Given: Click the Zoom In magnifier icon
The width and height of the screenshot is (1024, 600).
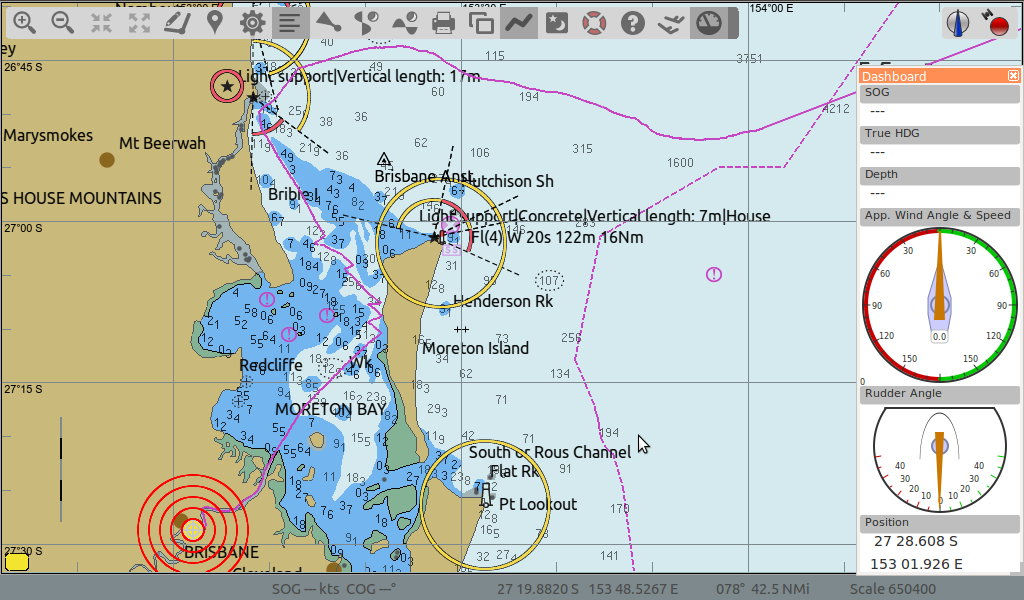Looking at the screenshot, I should (x=24, y=22).
